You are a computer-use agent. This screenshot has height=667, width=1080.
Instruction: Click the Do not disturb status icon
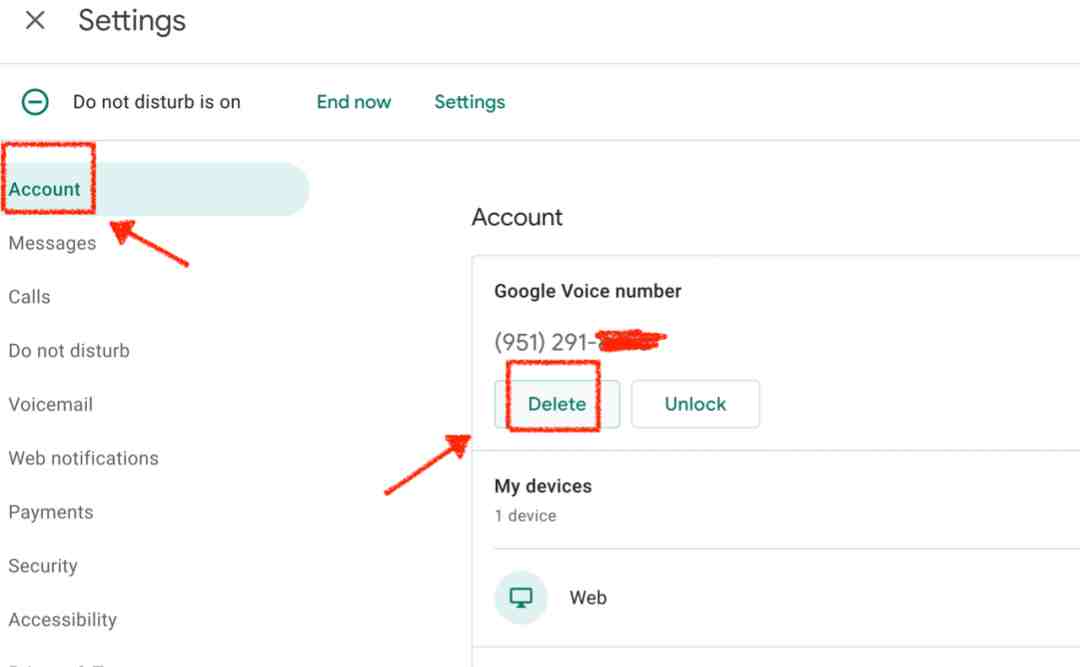pyautogui.click(x=35, y=102)
